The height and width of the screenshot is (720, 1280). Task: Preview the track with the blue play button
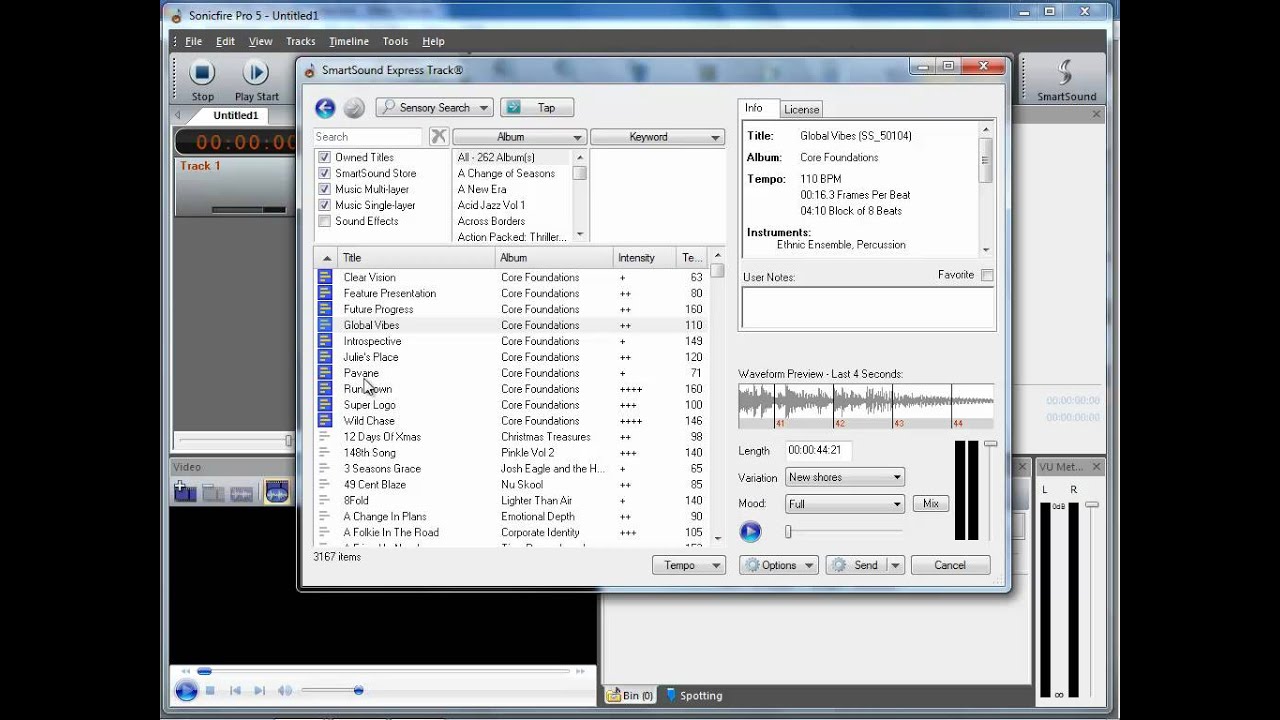pos(750,532)
